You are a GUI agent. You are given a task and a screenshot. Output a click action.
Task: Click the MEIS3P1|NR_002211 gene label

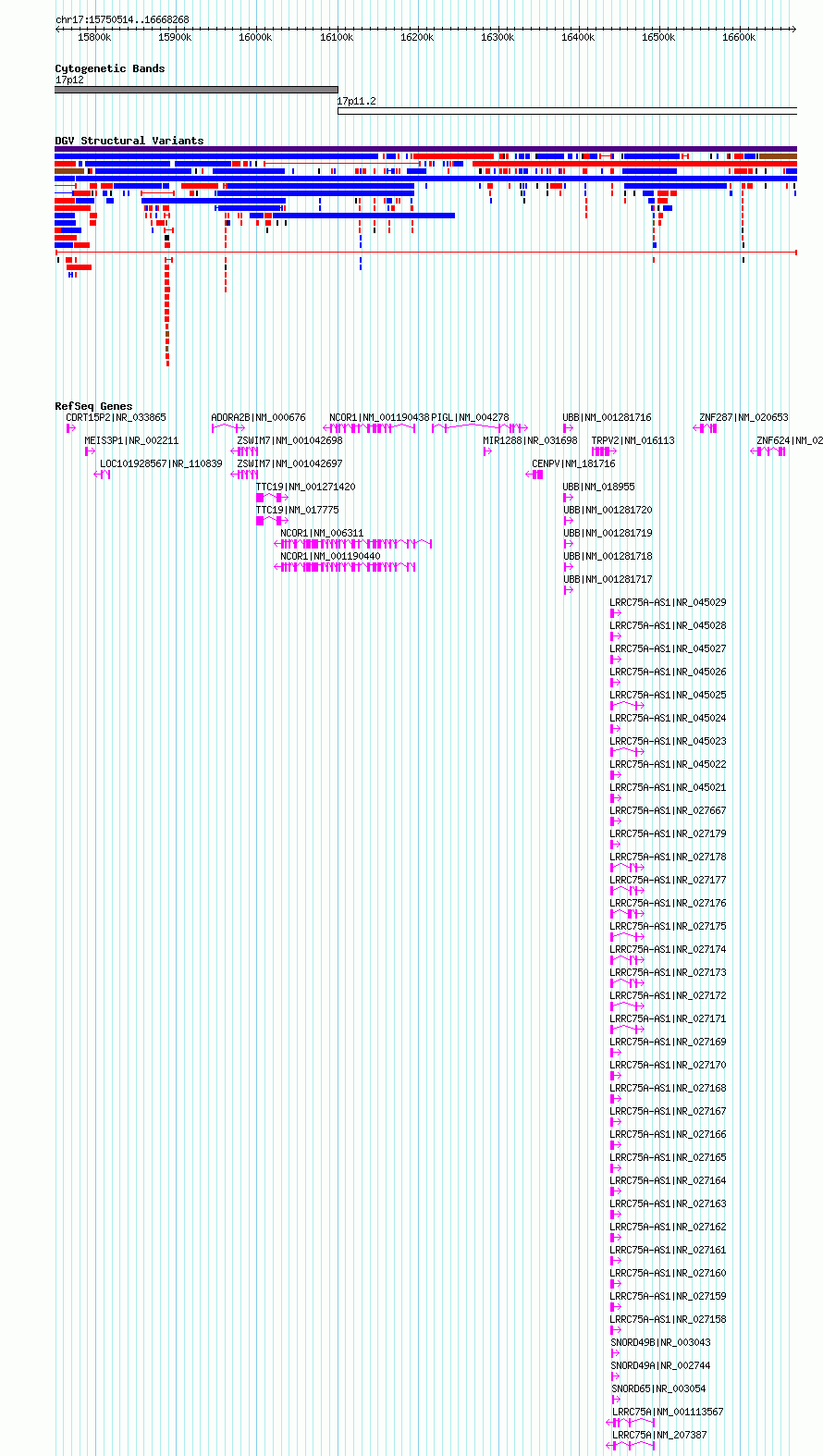point(131,440)
